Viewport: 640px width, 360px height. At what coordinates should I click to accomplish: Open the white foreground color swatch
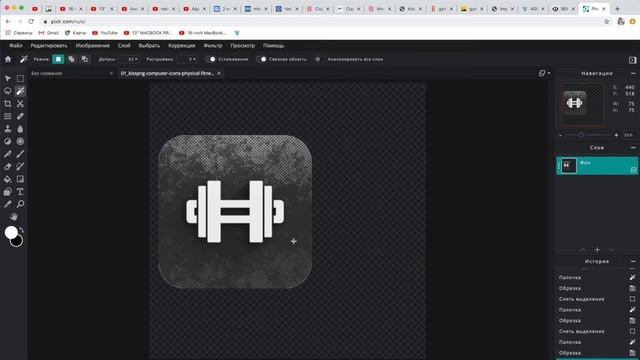(x=11, y=232)
